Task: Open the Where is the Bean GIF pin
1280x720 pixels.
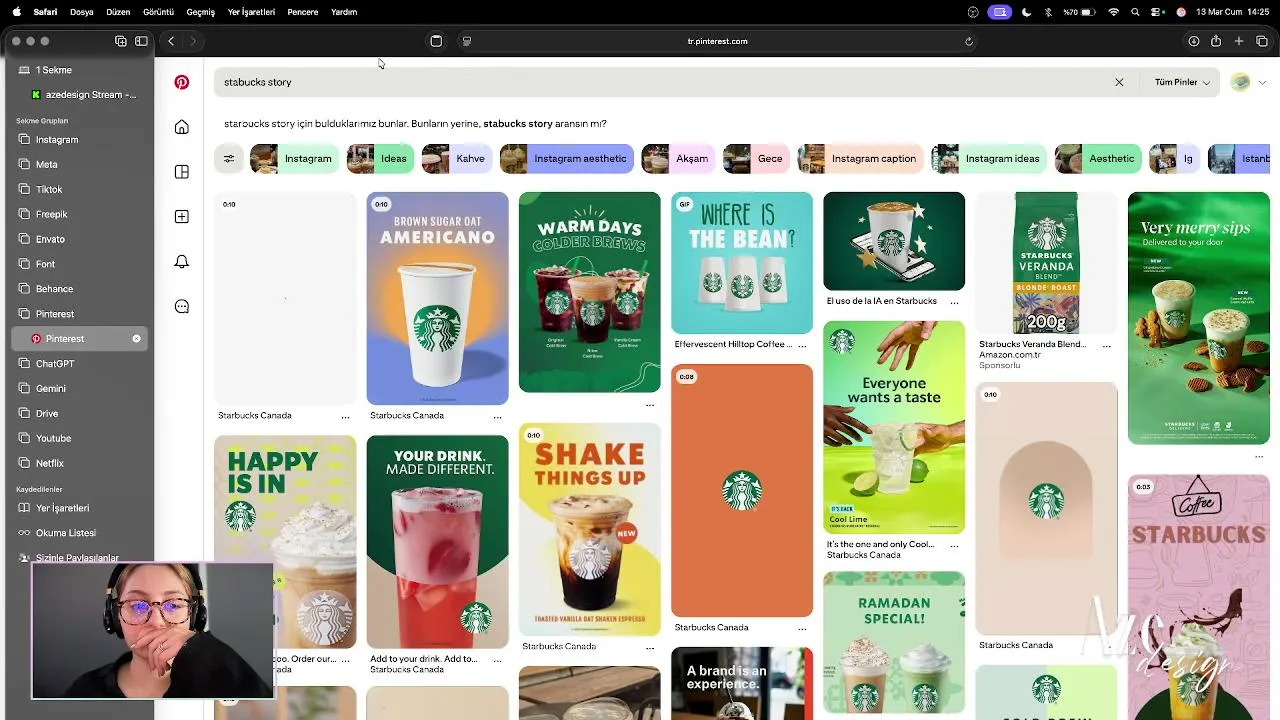Action: (x=742, y=263)
